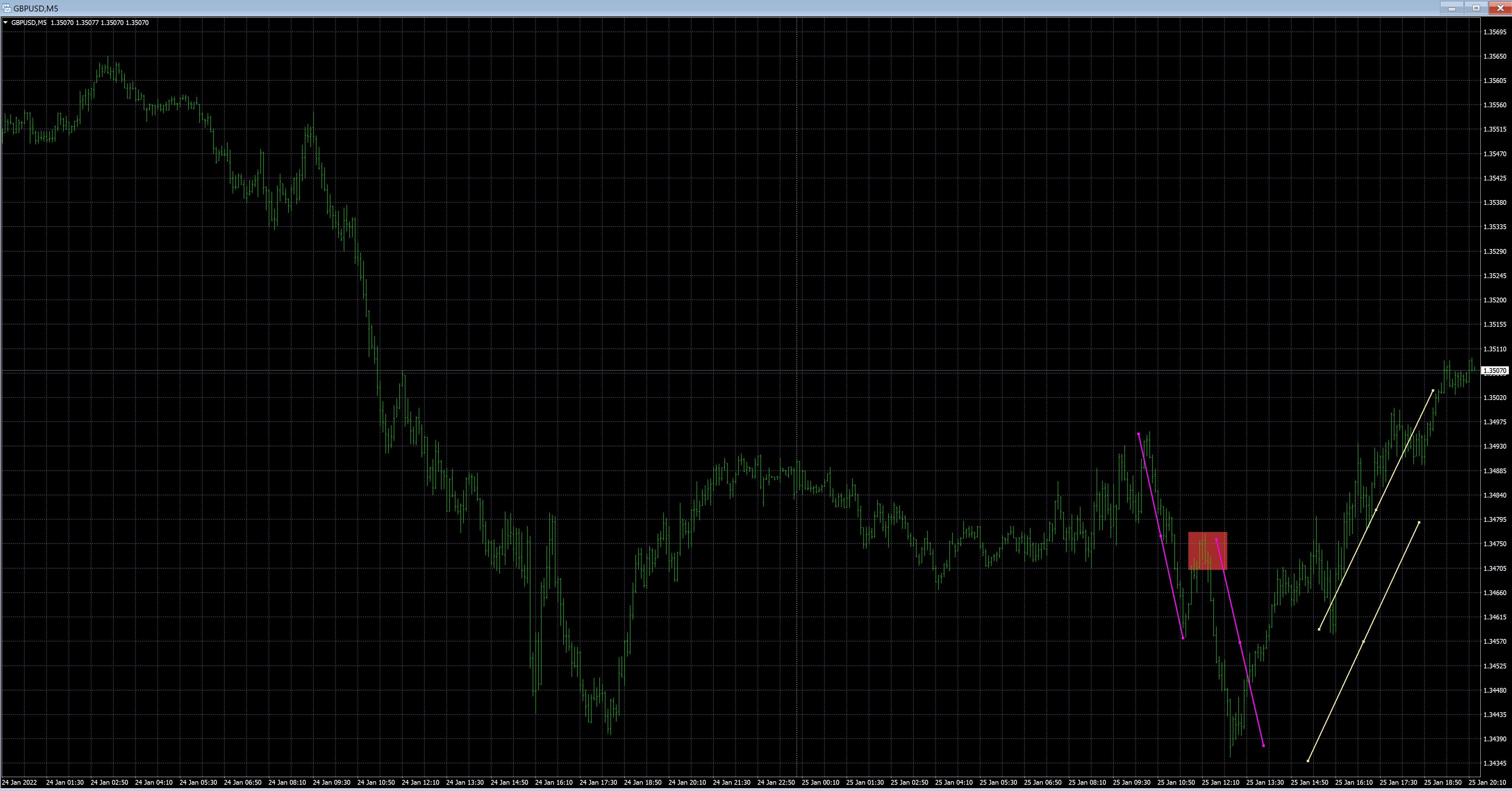
Task: Click the 1.35695 price scale label
Action: (x=1494, y=32)
